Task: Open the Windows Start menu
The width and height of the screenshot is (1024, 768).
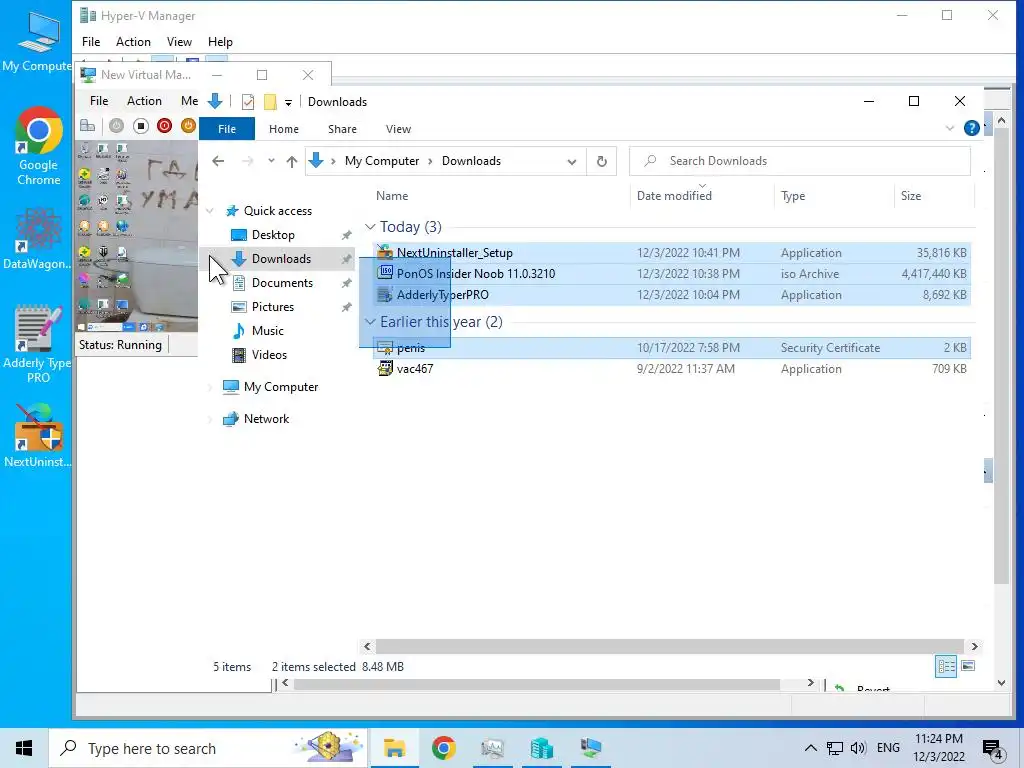Action: (24, 748)
